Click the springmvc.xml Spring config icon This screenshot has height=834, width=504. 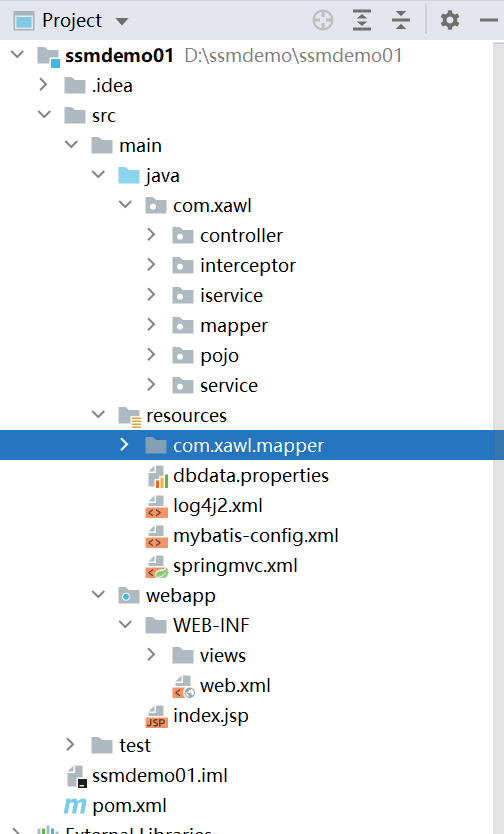[x=157, y=566]
